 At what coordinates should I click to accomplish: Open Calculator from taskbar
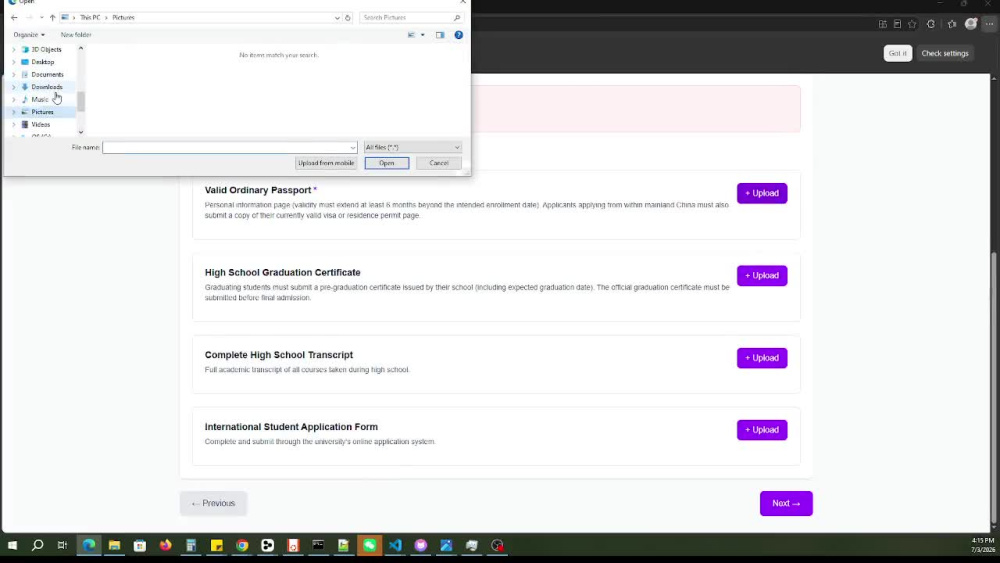pyautogui.click(x=191, y=545)
